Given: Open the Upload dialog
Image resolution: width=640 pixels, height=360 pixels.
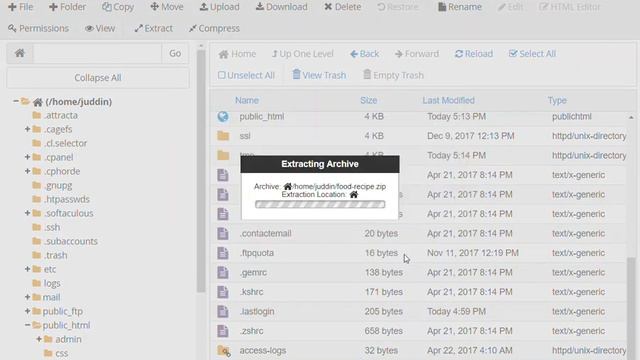Looking at the screenshot, I should [219, 7].
